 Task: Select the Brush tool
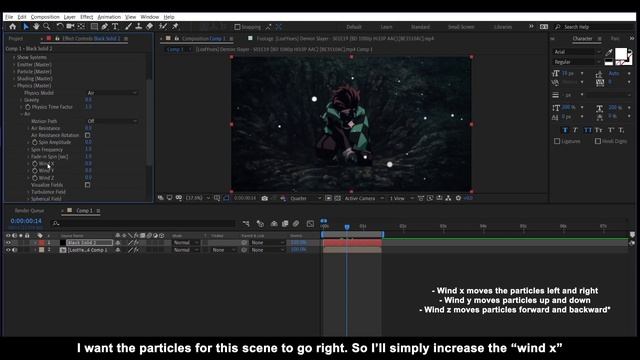[129, 27]
